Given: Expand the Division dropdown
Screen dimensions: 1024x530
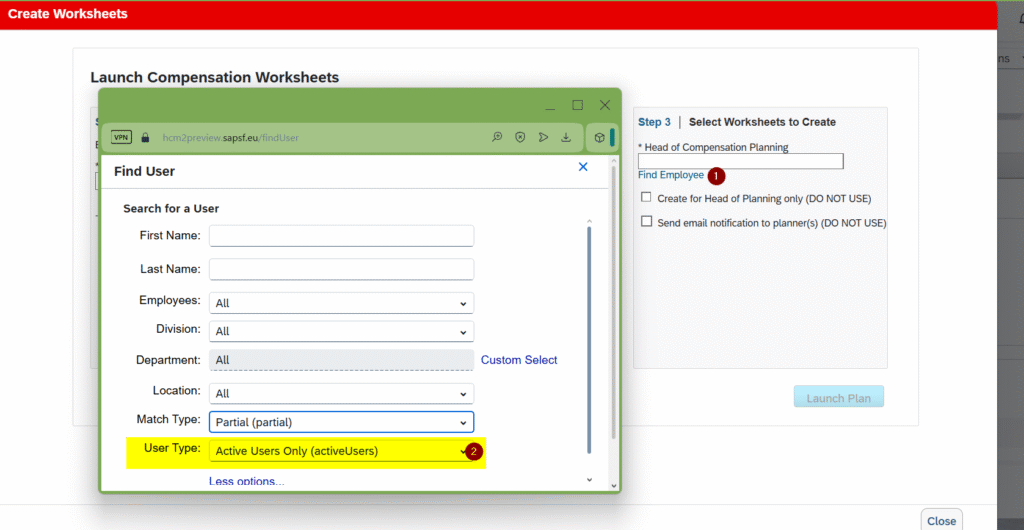Looking at the screenshot, I should (x=341, y=331).
